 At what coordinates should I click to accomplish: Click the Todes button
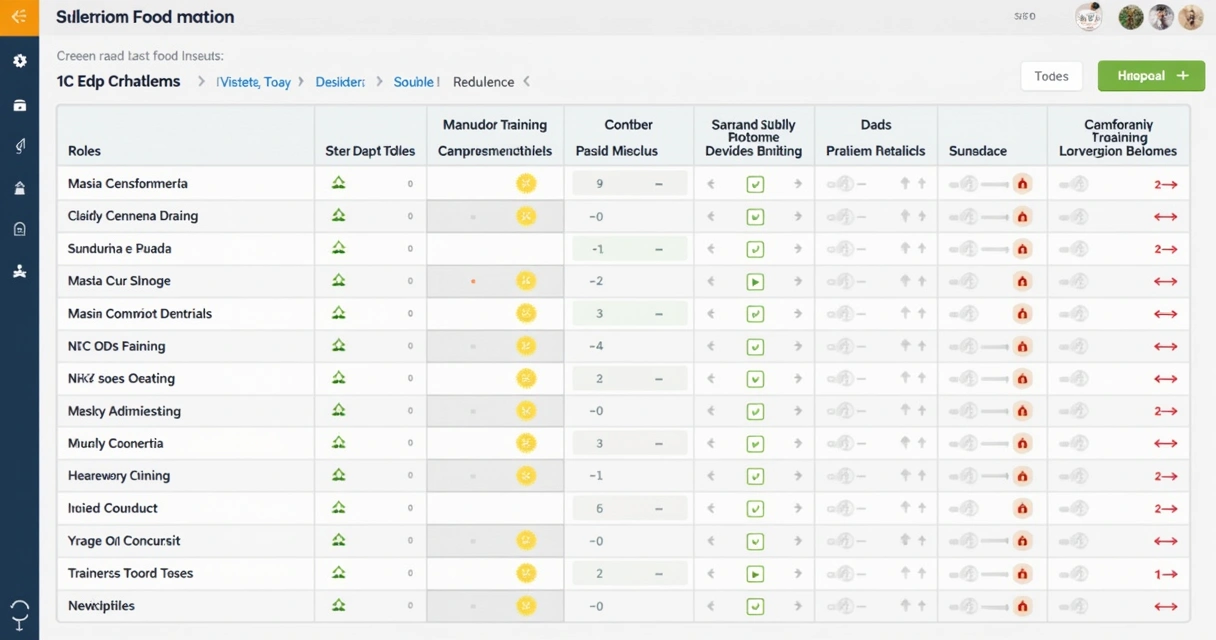1051,76
